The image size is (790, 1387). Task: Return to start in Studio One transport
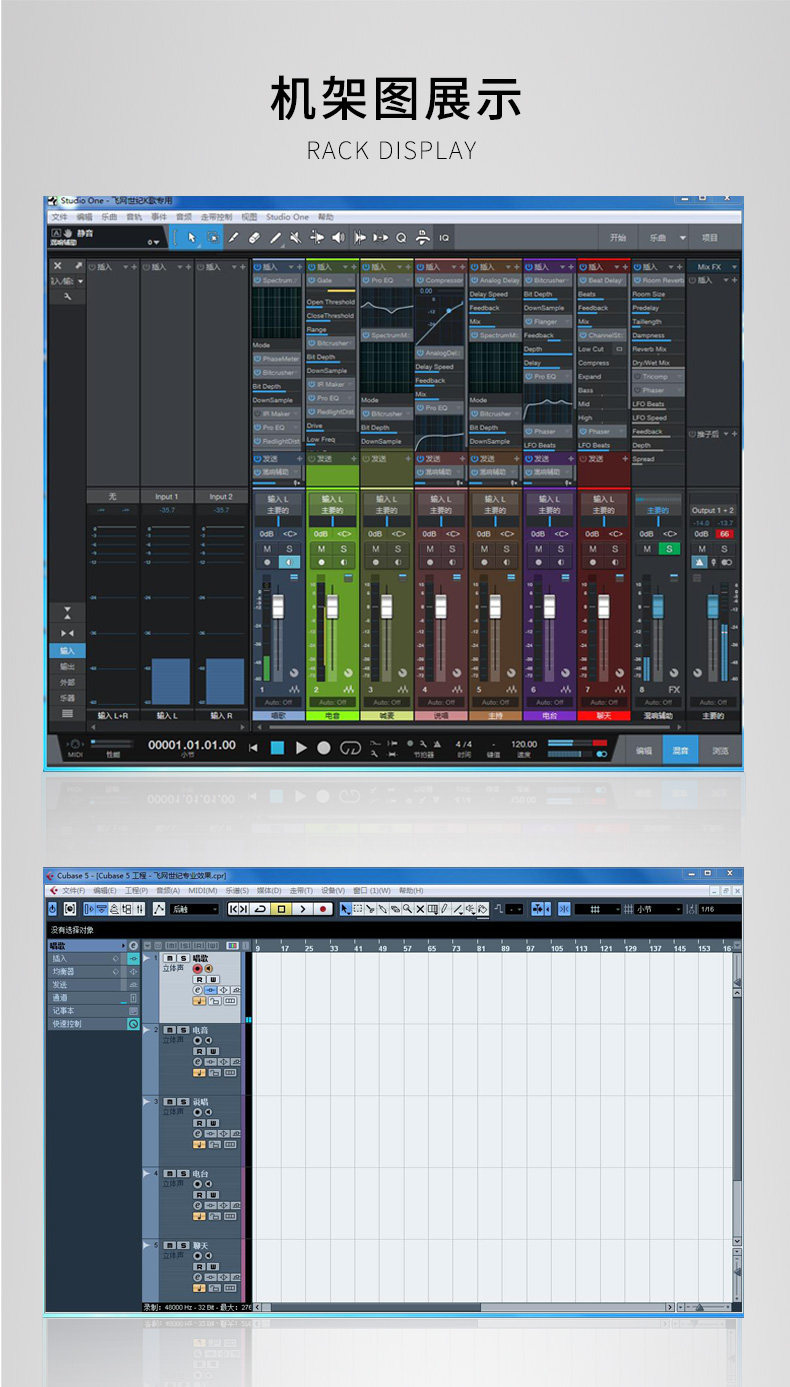point(254,747)
